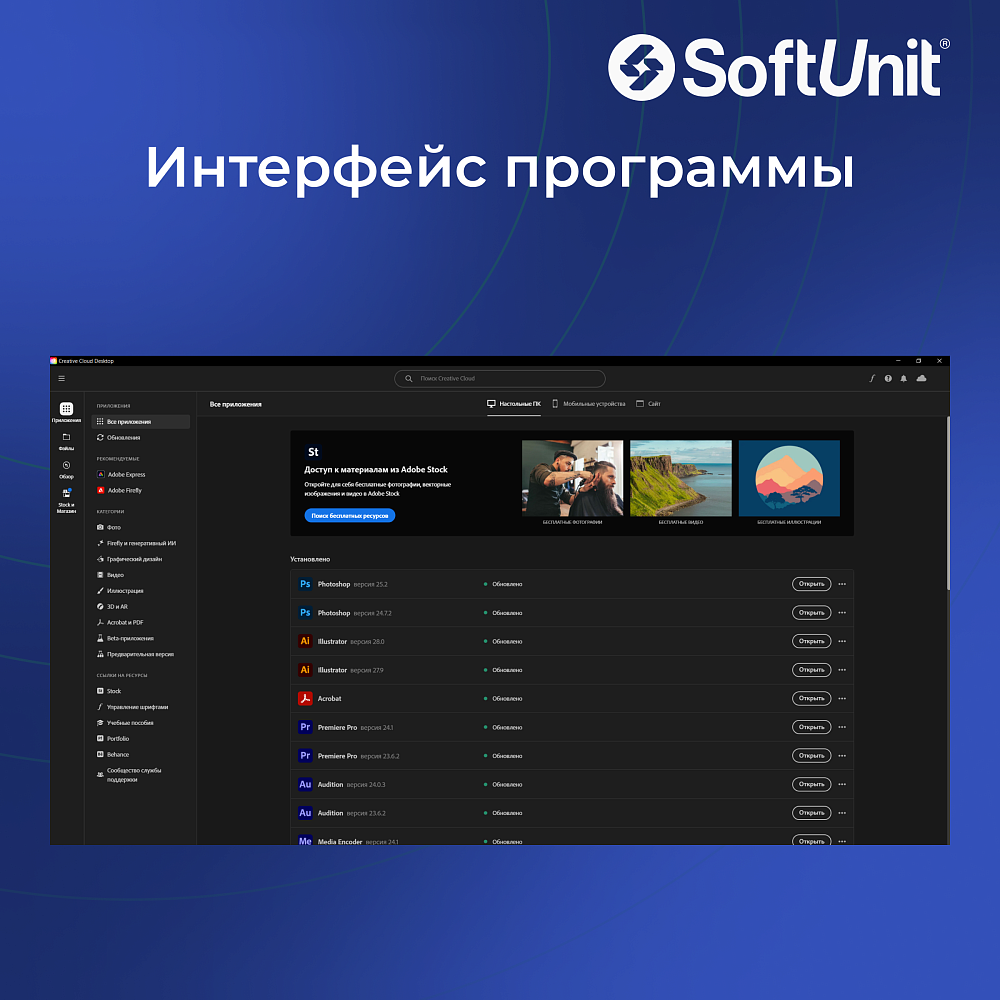1000x1000 pixels.
Task: Select the Файлы sidebar icon
Action: 66,441
